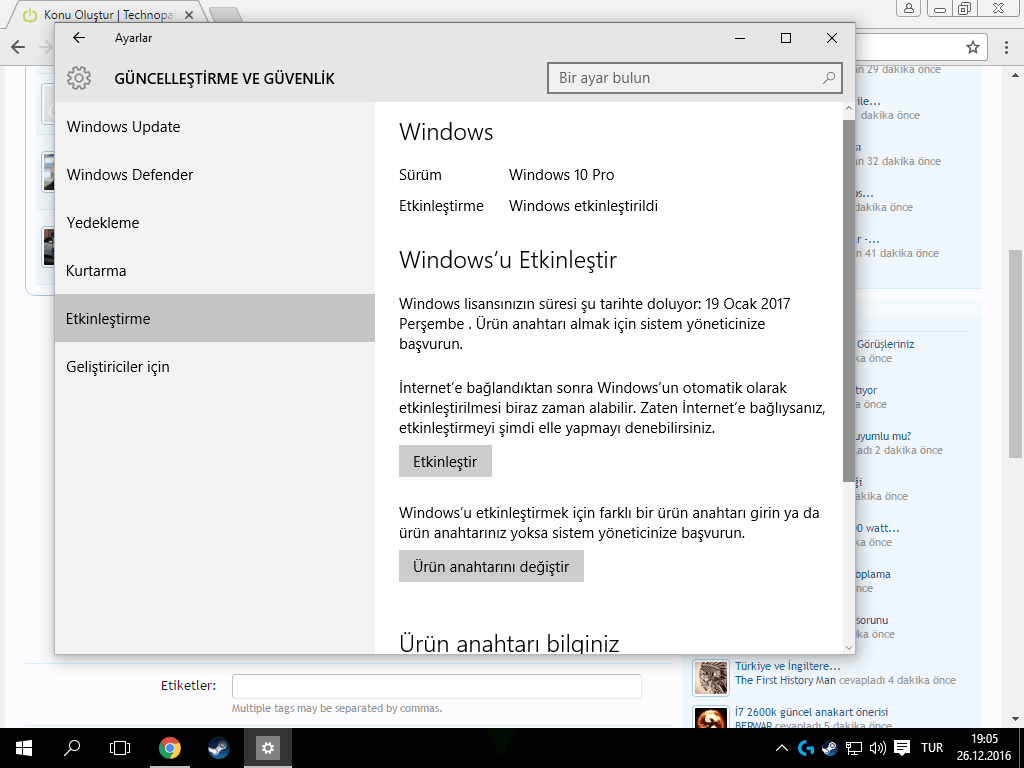This screenshot has height=768, width=1024.
Task: Open 'The First History Man' user link
Action: [785, 680]
